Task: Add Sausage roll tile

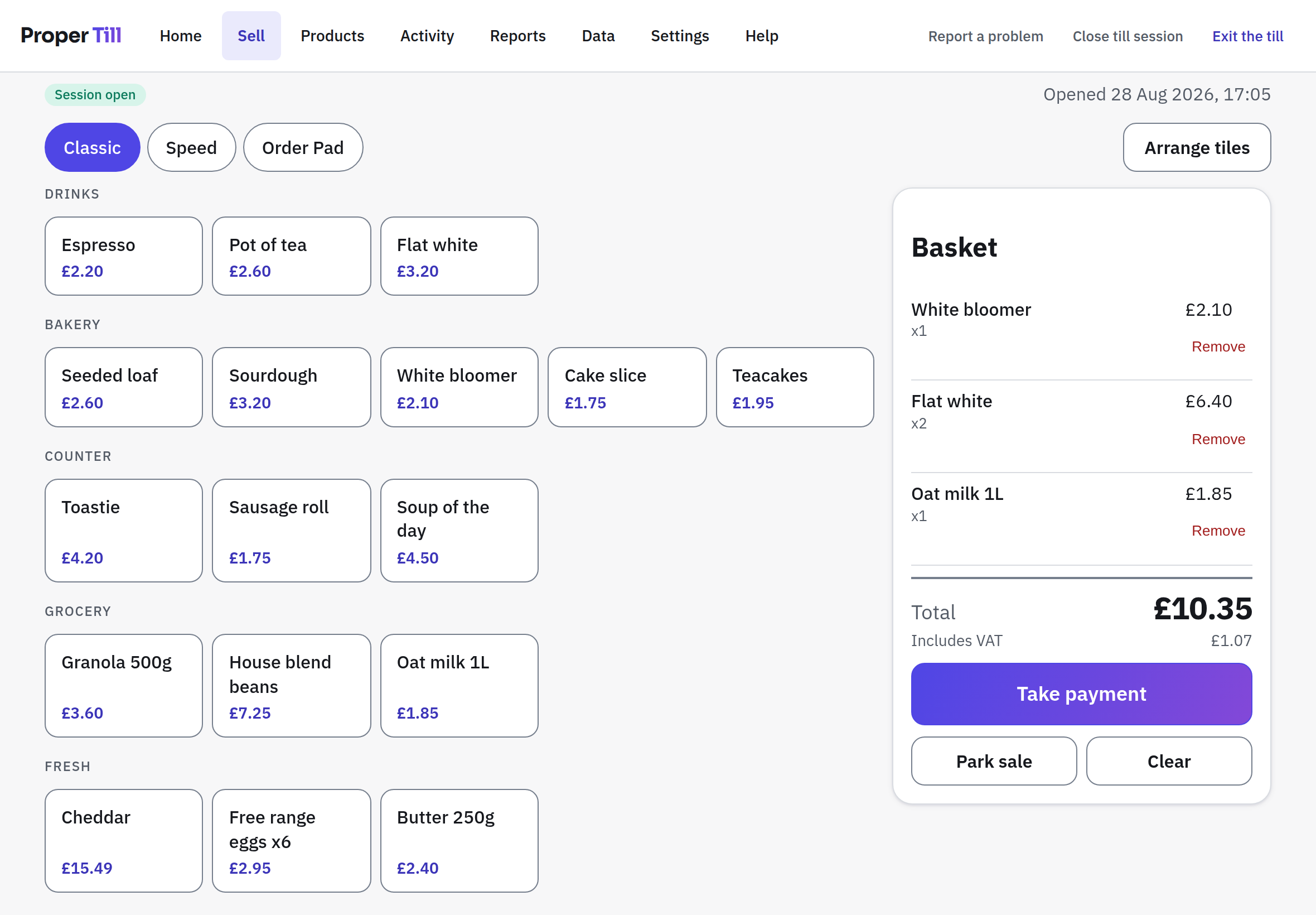Action: pos(292,531)
